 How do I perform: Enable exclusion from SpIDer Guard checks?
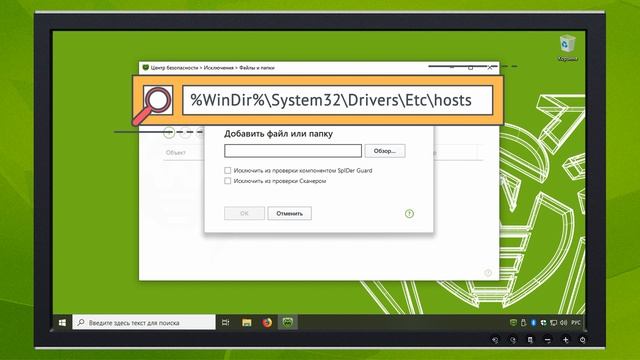click(x=227, y=170)
